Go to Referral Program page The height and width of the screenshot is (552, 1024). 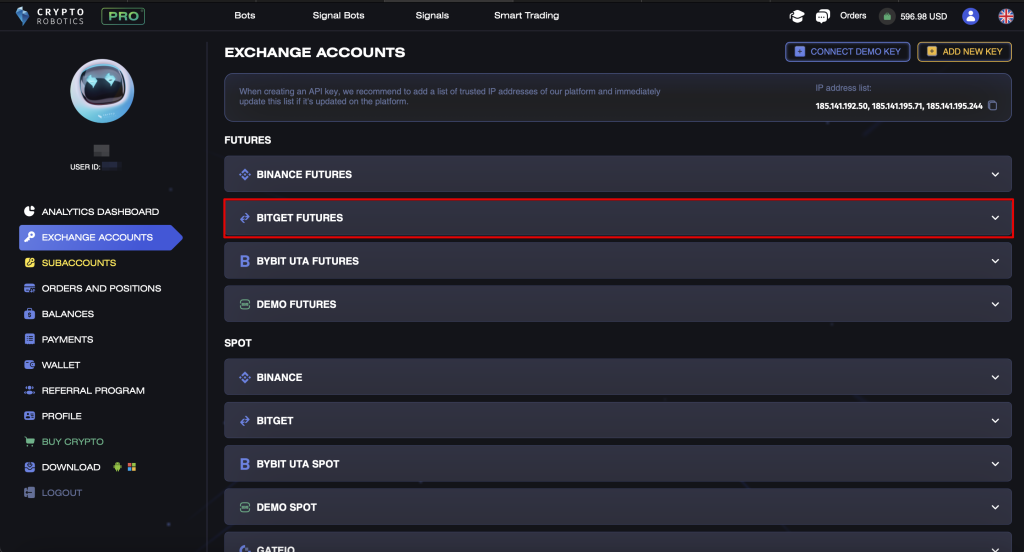click(x=93, y=390)
